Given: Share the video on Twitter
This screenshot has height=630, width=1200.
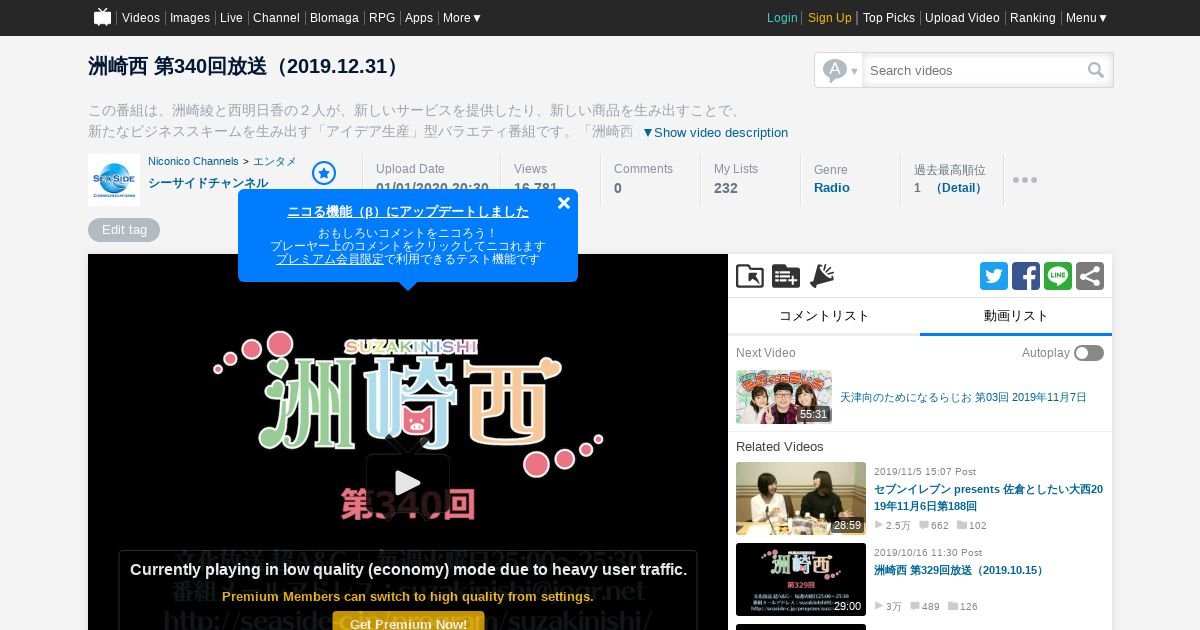Looking at the screenshot, I should click(x=994, y=276).
